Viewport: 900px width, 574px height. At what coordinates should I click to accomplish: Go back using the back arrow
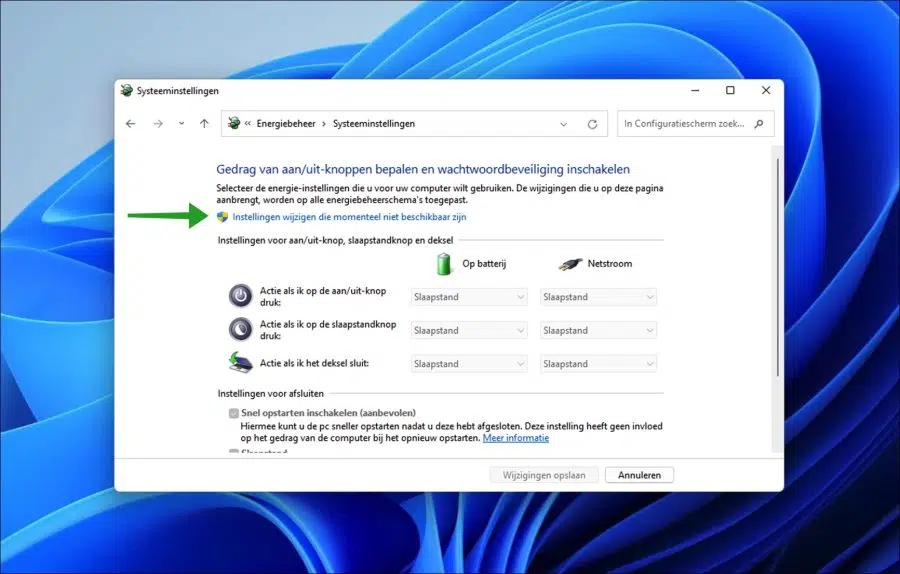(131, 123)
